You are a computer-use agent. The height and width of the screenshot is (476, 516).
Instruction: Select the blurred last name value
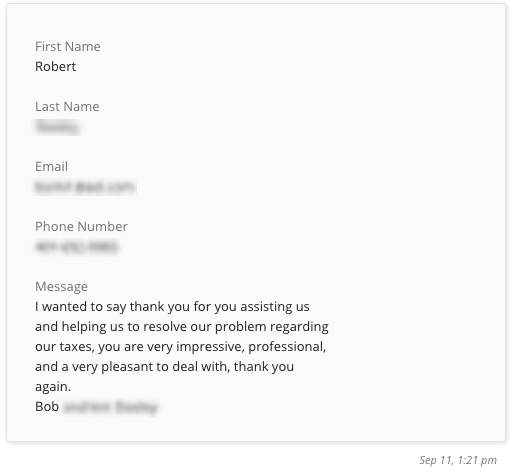pos(57,127)
